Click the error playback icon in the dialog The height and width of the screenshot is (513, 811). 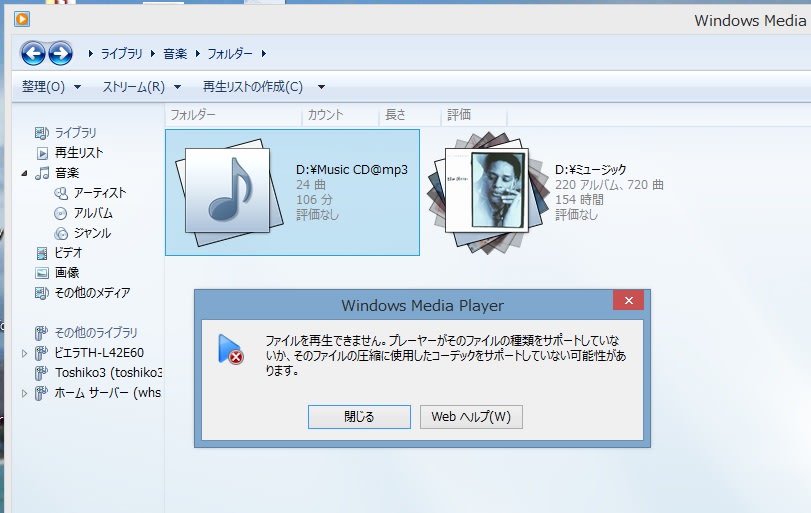pos(230,349)
